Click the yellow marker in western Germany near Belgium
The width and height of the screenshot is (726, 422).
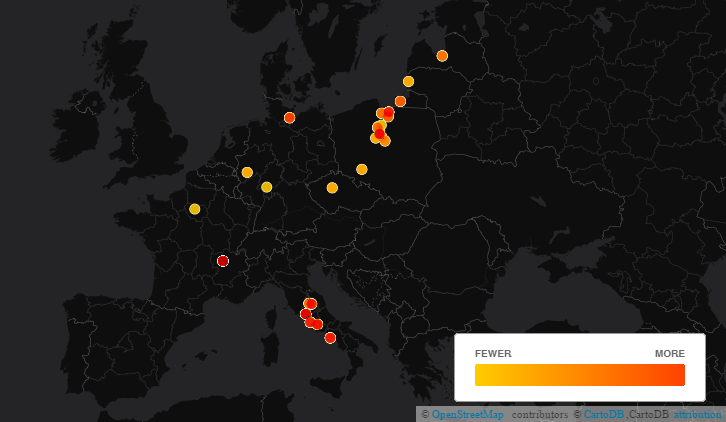[247, 173]
